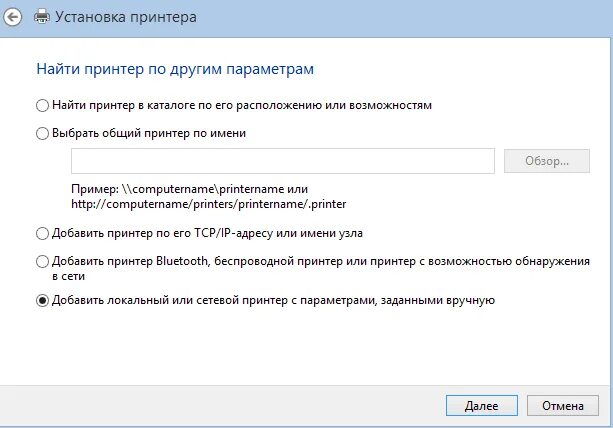Select the Bluetooth printer radio button
This screenshot has width=613, height=428.
click(42, 261)
